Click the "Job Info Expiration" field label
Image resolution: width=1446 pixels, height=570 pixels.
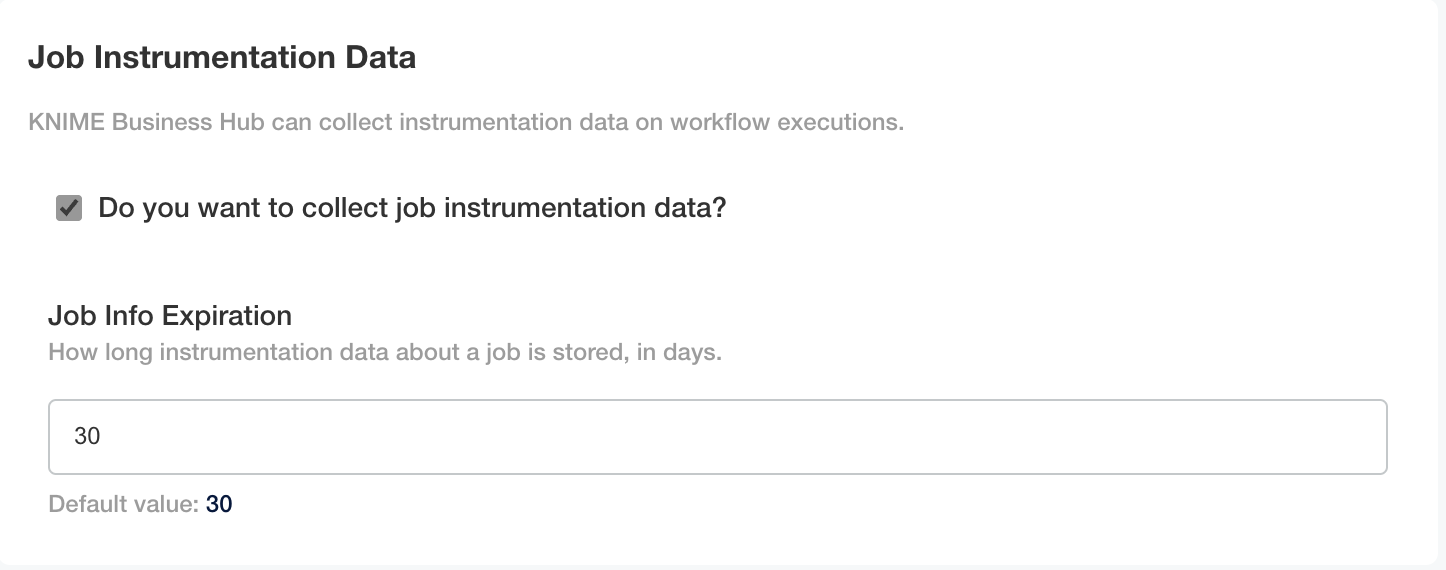click(170, 316)
